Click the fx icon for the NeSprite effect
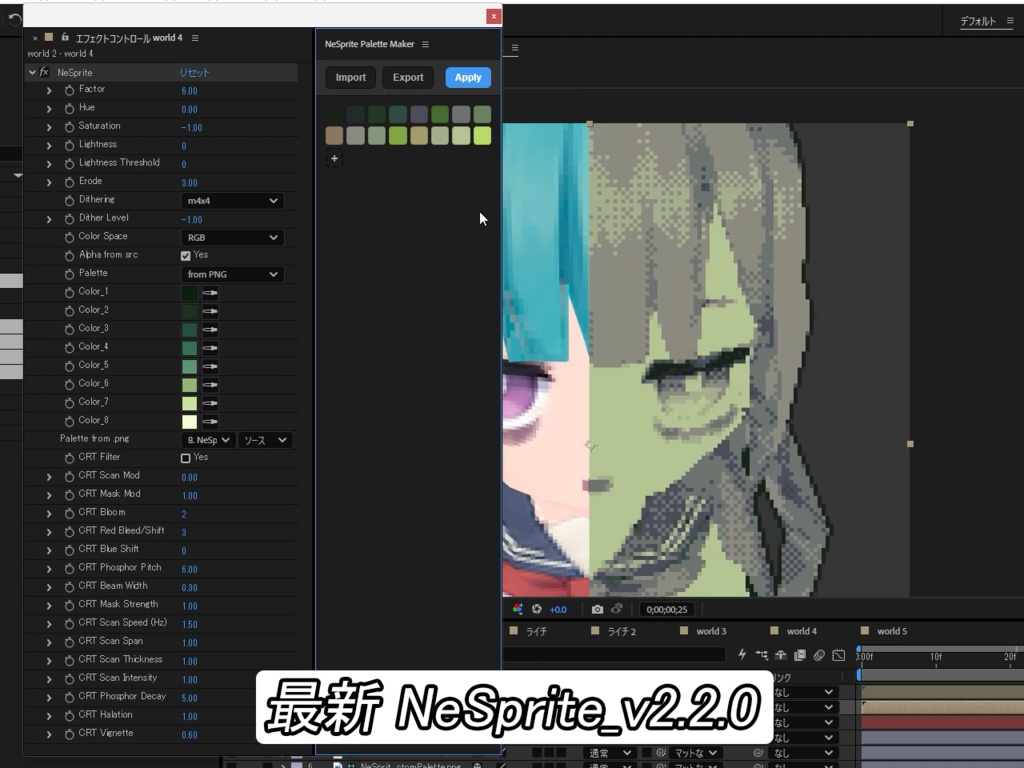This screenshot has width=1024, height=768. [x=44, y=72]
